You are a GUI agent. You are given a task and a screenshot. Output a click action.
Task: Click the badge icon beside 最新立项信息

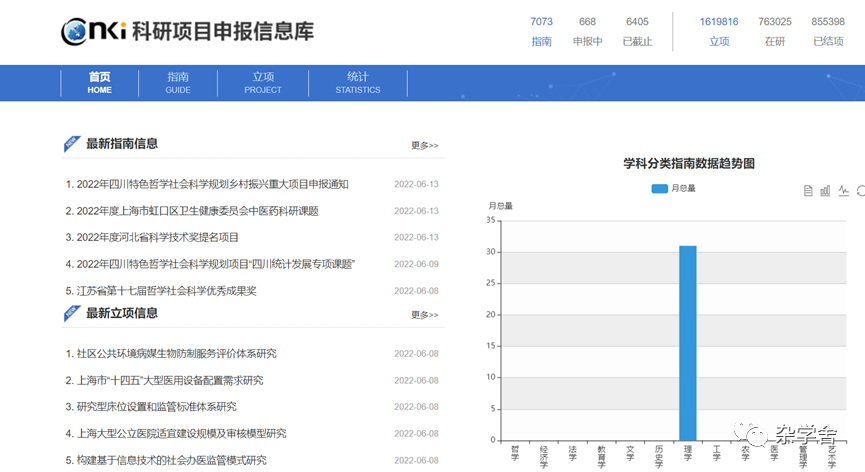pos(72,313)
